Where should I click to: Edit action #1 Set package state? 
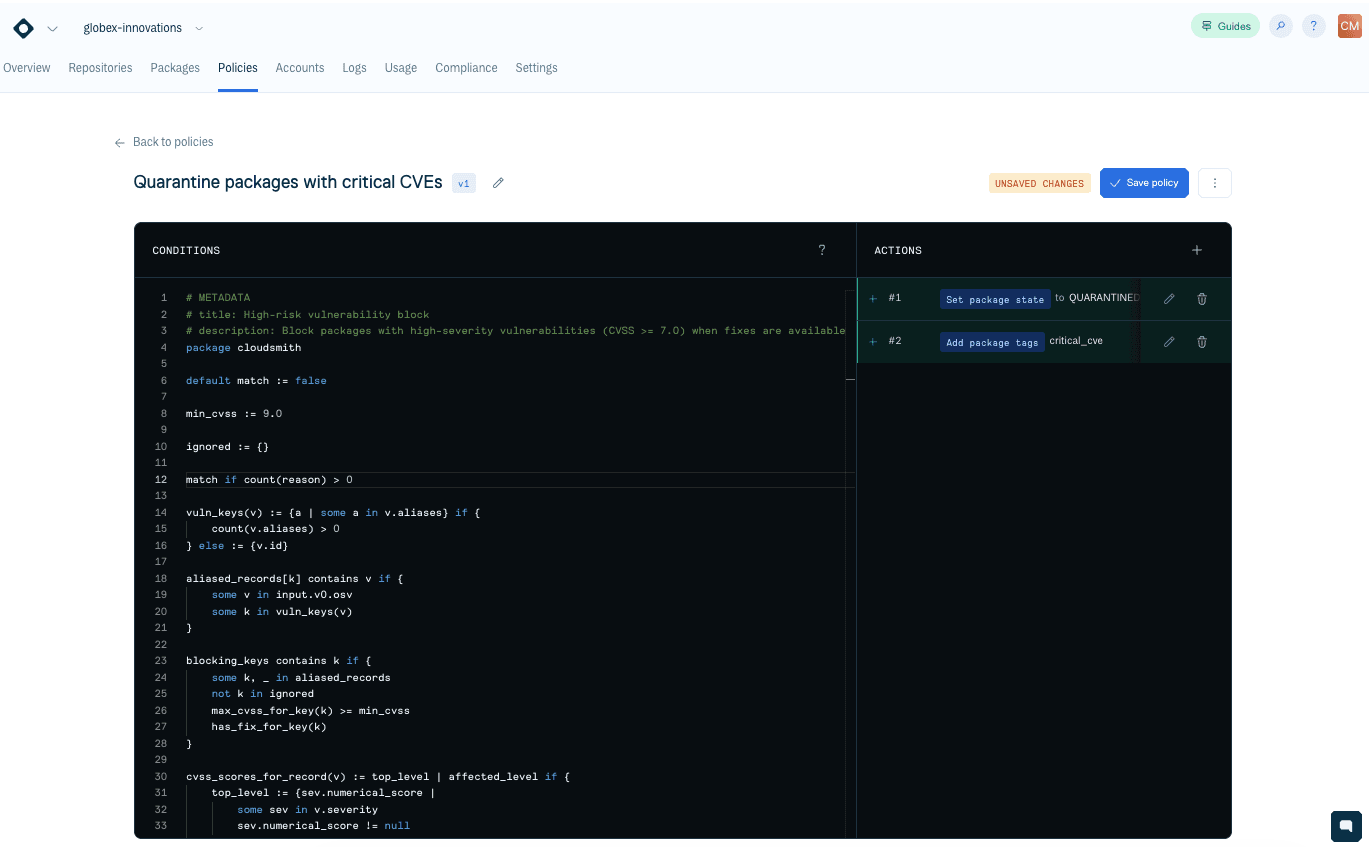click(1169, 299)
